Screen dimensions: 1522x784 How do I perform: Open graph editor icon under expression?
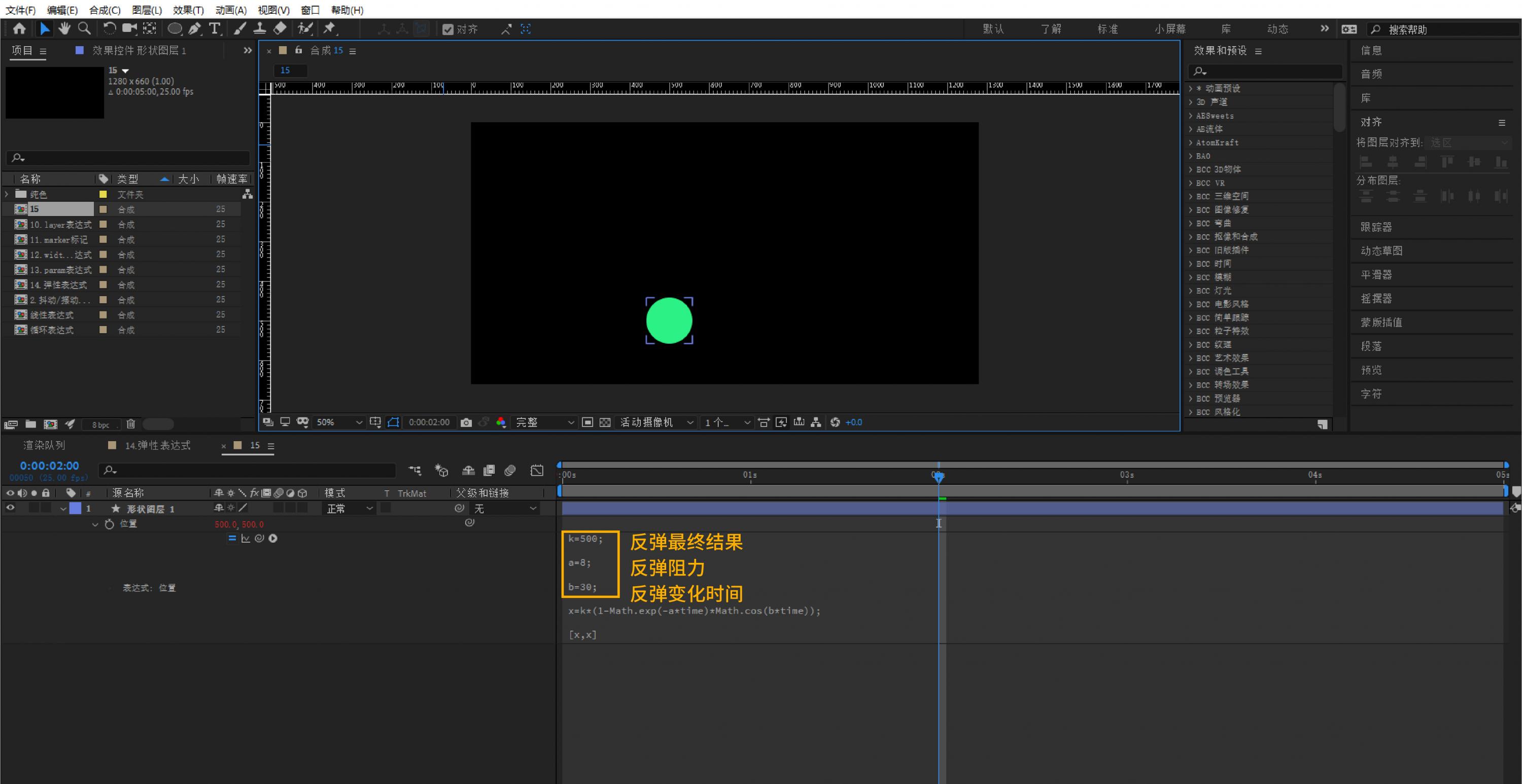246,538
